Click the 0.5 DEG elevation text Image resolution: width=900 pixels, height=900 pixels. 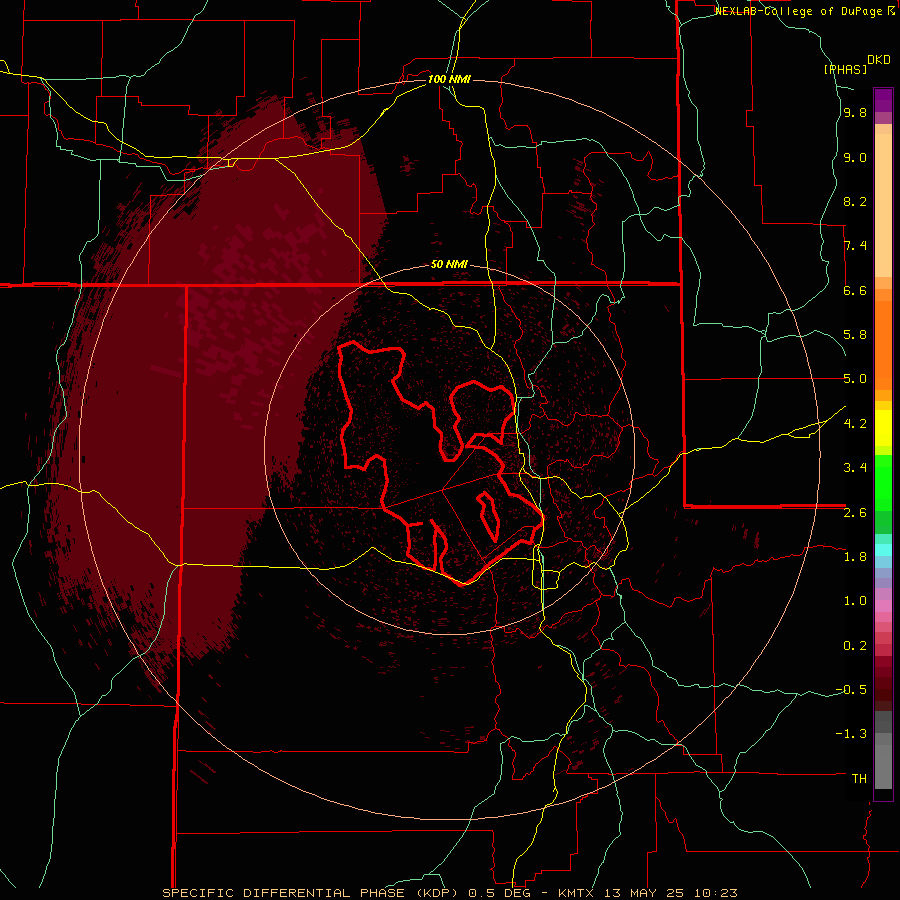[499, 893]
